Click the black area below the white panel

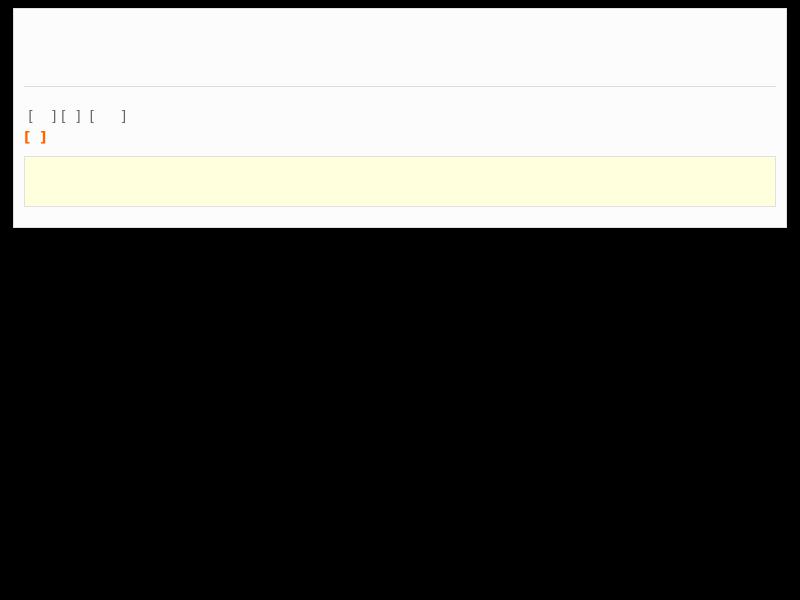coord(399,413)
